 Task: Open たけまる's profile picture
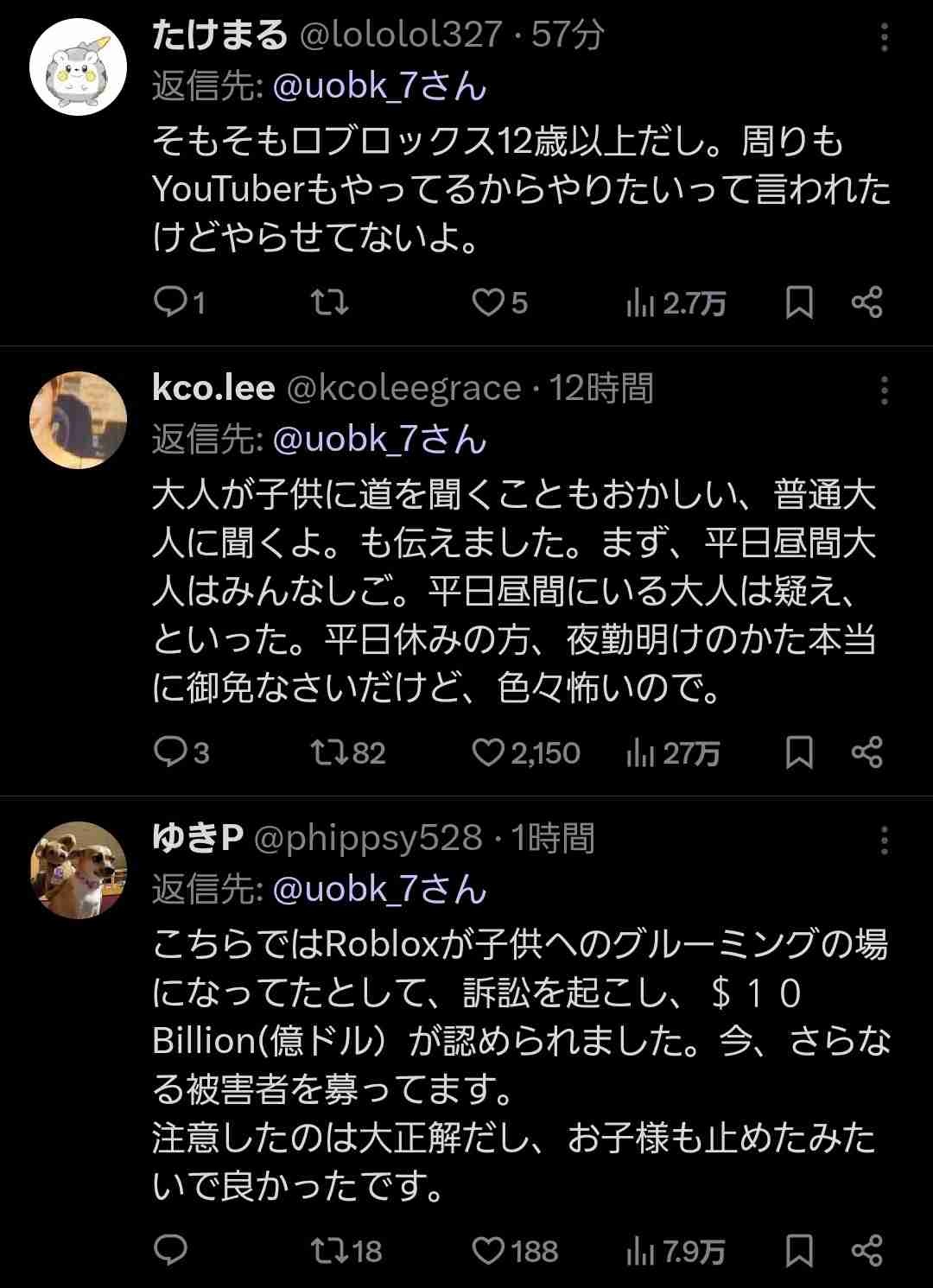79,67
